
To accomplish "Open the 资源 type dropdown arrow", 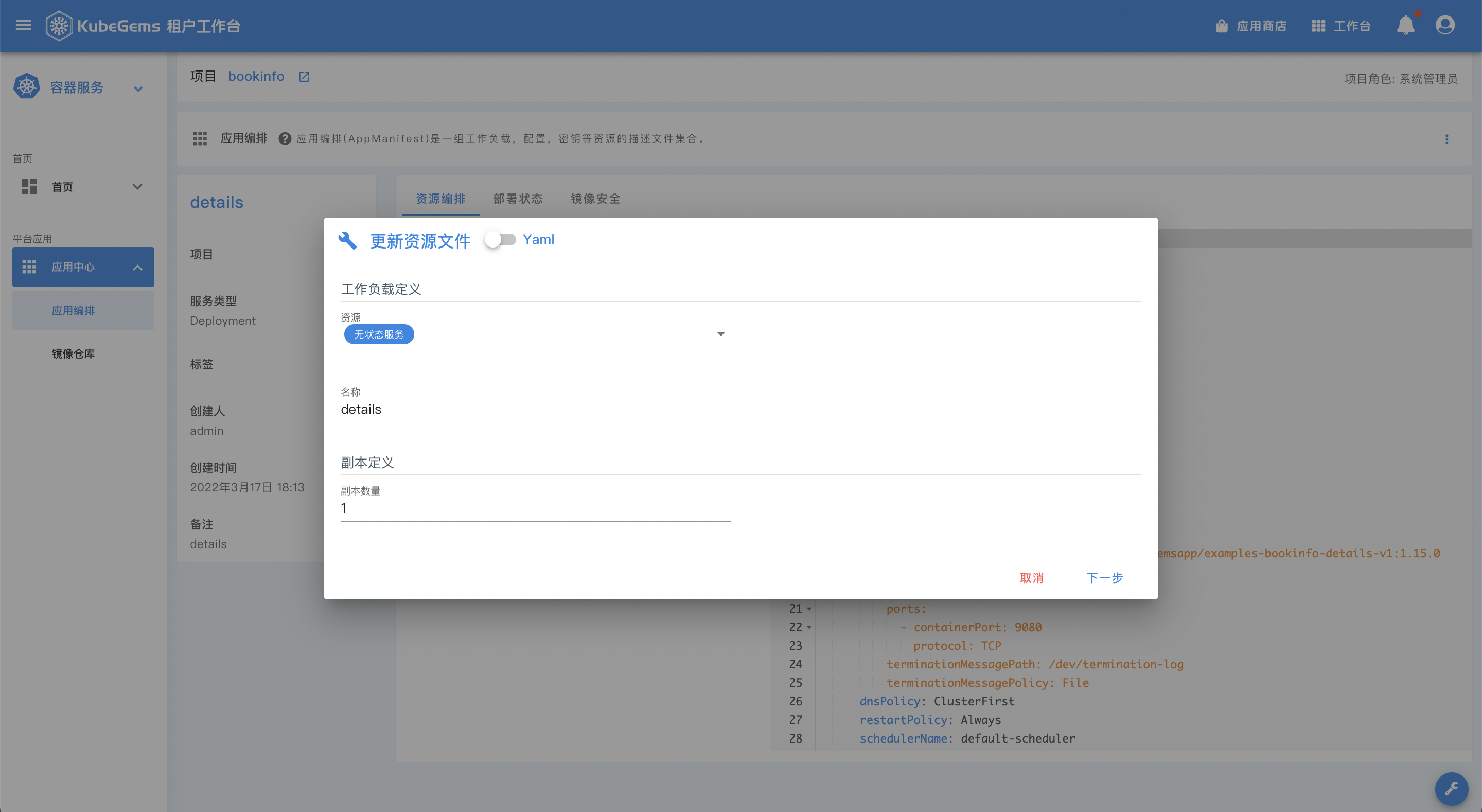I will click(x=720, y=334).
